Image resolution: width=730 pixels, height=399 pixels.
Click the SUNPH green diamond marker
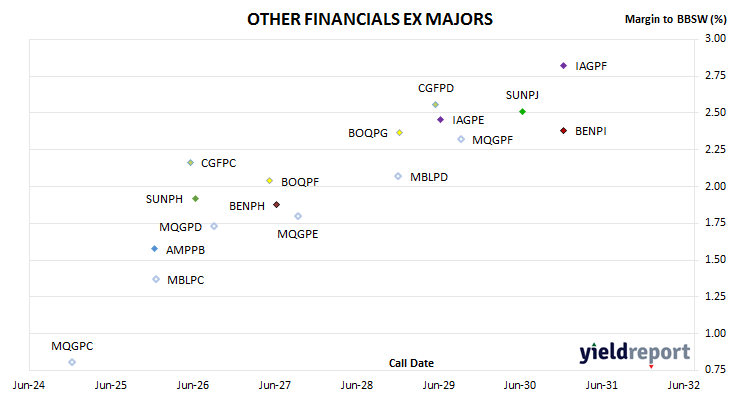click(196, 199)
